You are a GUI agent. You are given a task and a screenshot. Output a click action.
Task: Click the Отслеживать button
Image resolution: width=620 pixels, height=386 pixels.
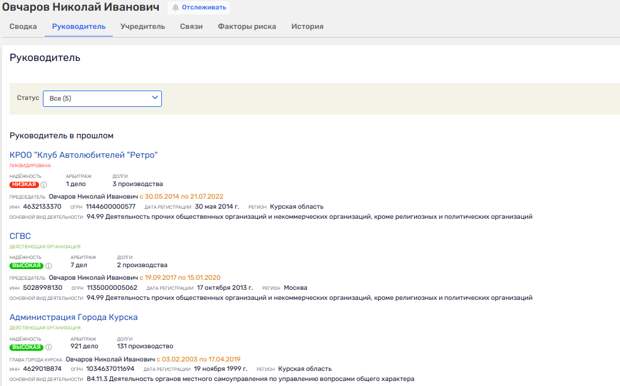coord(200,8)
